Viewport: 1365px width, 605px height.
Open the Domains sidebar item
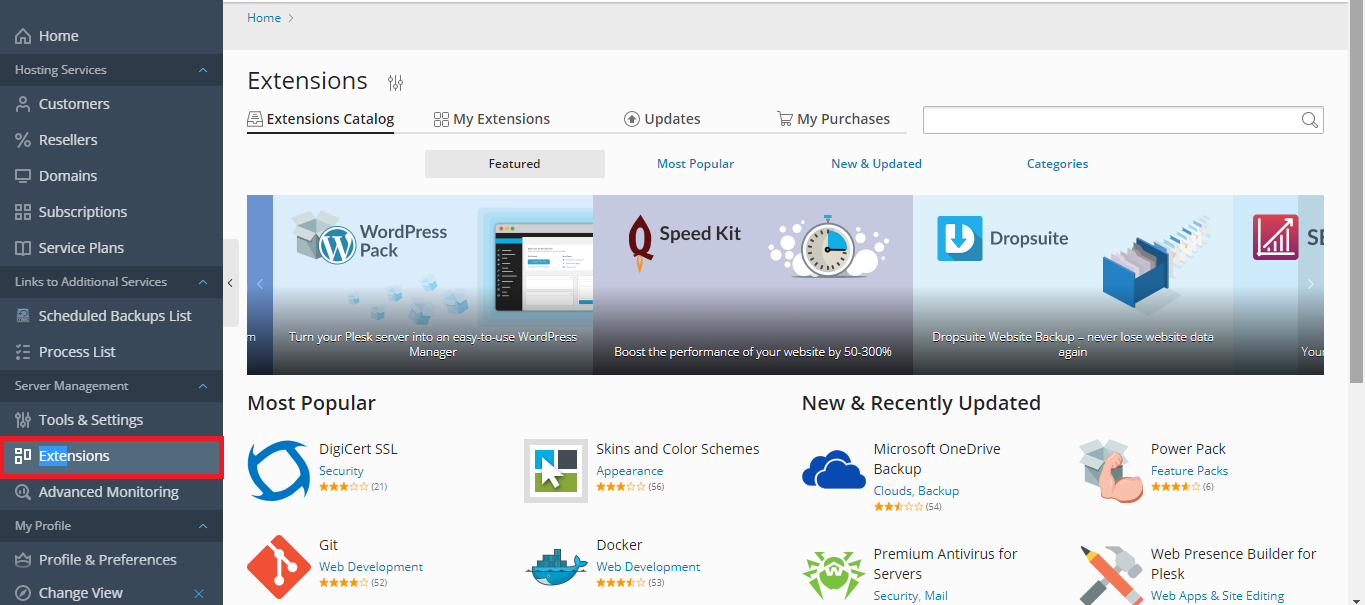[x=111, y=176]
